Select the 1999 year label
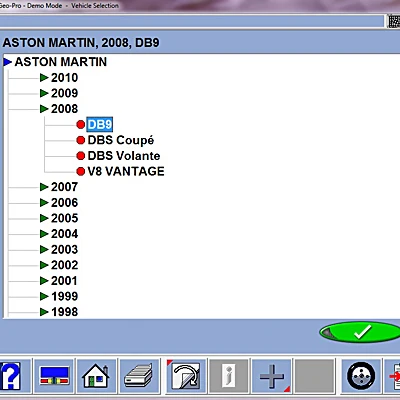 click(x=64, y=296)
